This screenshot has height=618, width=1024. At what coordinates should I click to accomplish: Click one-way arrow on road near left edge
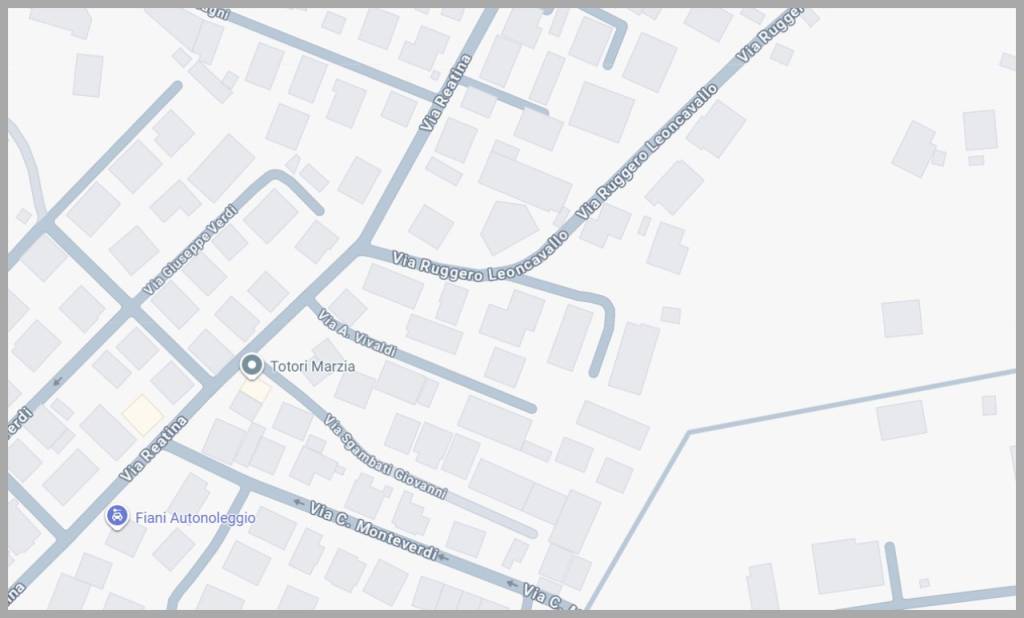point(57,381)
